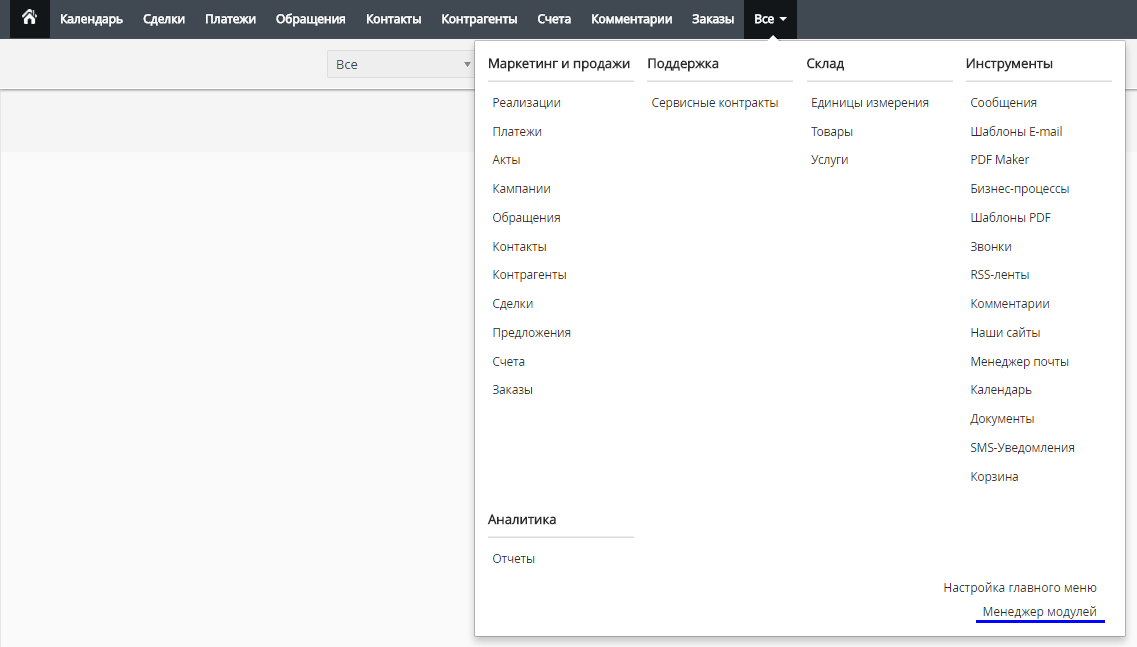The height and width of the screenshot is (647, 1137).
Task: Choose Единицы измерения under Склад
Action: (x=869, y=103)
